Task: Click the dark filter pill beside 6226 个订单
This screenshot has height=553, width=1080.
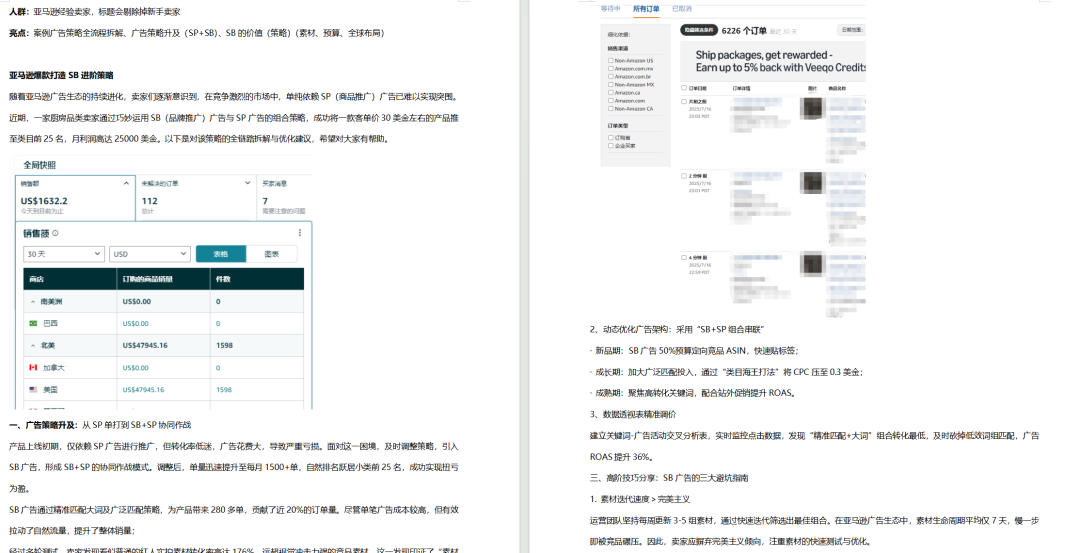Action: click(699, 30)
